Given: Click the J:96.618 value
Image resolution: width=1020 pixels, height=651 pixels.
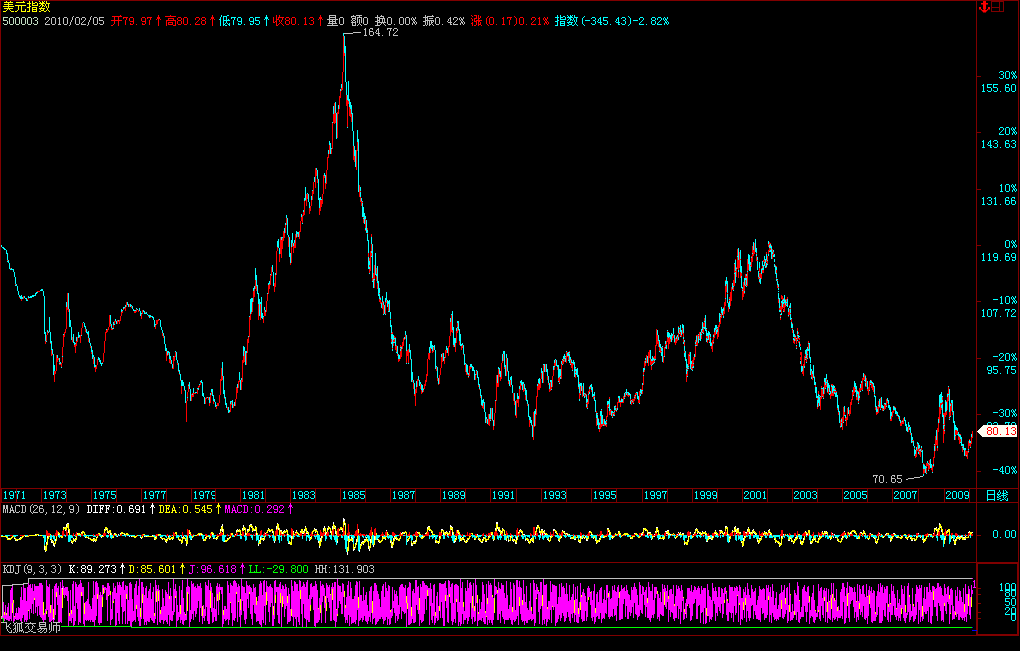Looking at the screenshot, I should (x=213, y=569).
